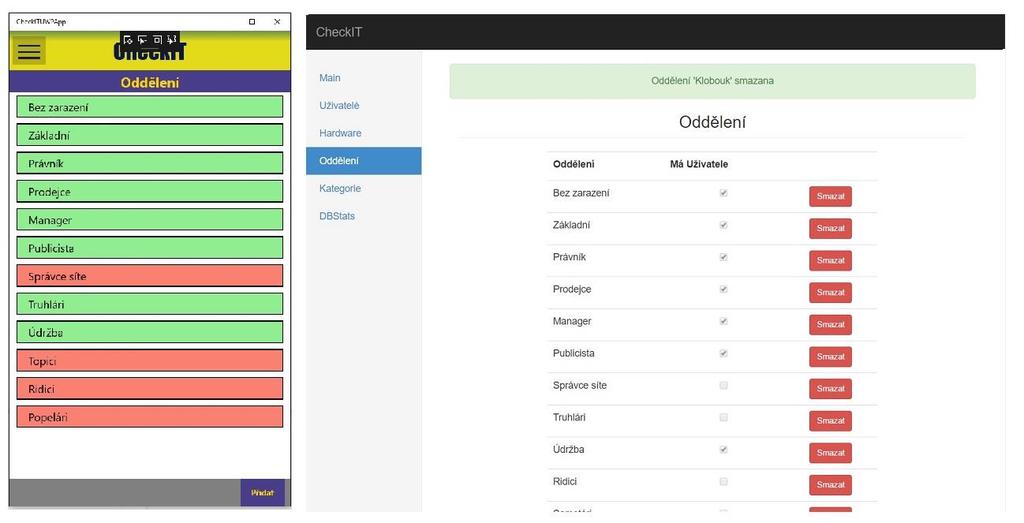The height and width of the screenshot is (523, 1024).
Task: Click Smazat for Prodejce row
Action: 830,293
